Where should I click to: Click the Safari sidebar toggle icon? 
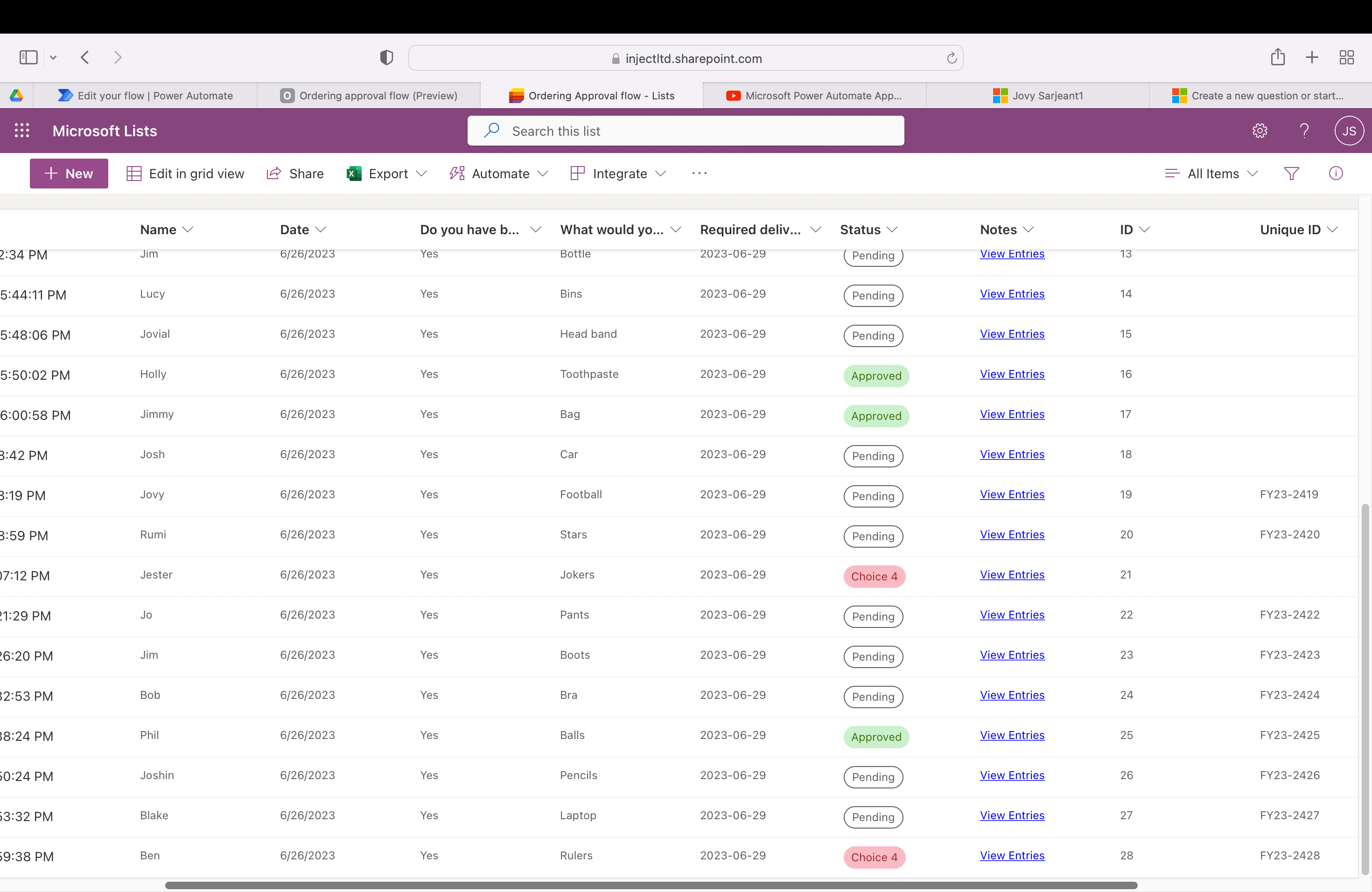coord(28,58)
